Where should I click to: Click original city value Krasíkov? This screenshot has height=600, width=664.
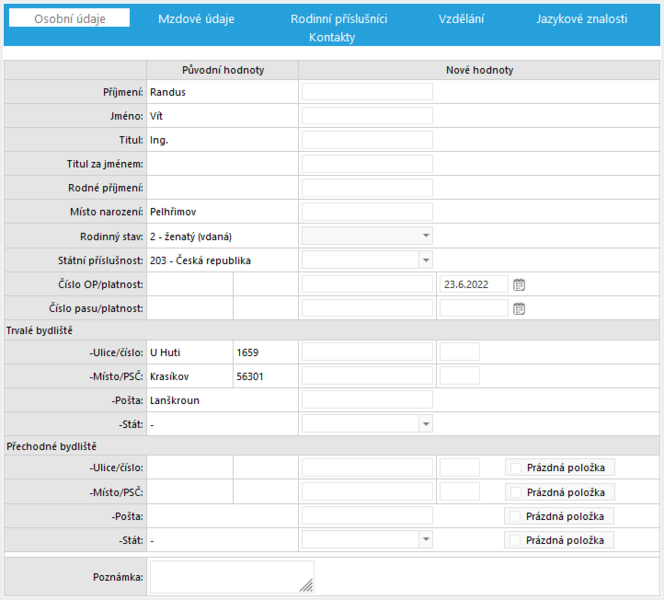[x=169, y=376]
